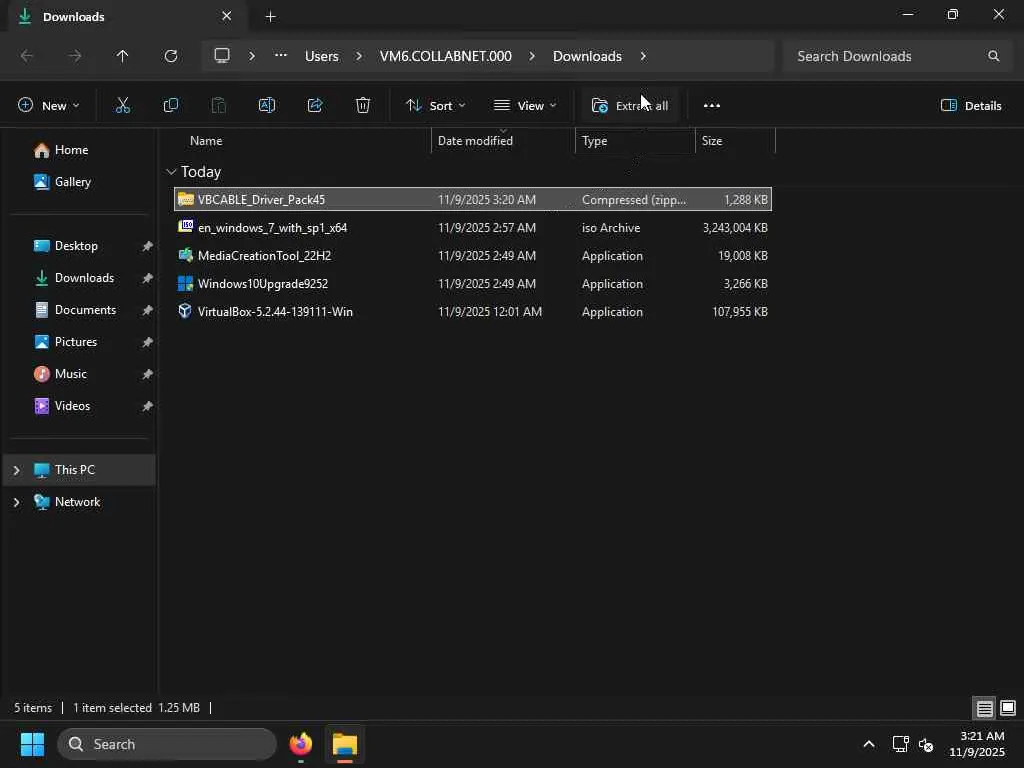The height and width of the screenshot is (768, 1024).
Task: Open the clock and date flyout
Action: click(x=978, y=744)
